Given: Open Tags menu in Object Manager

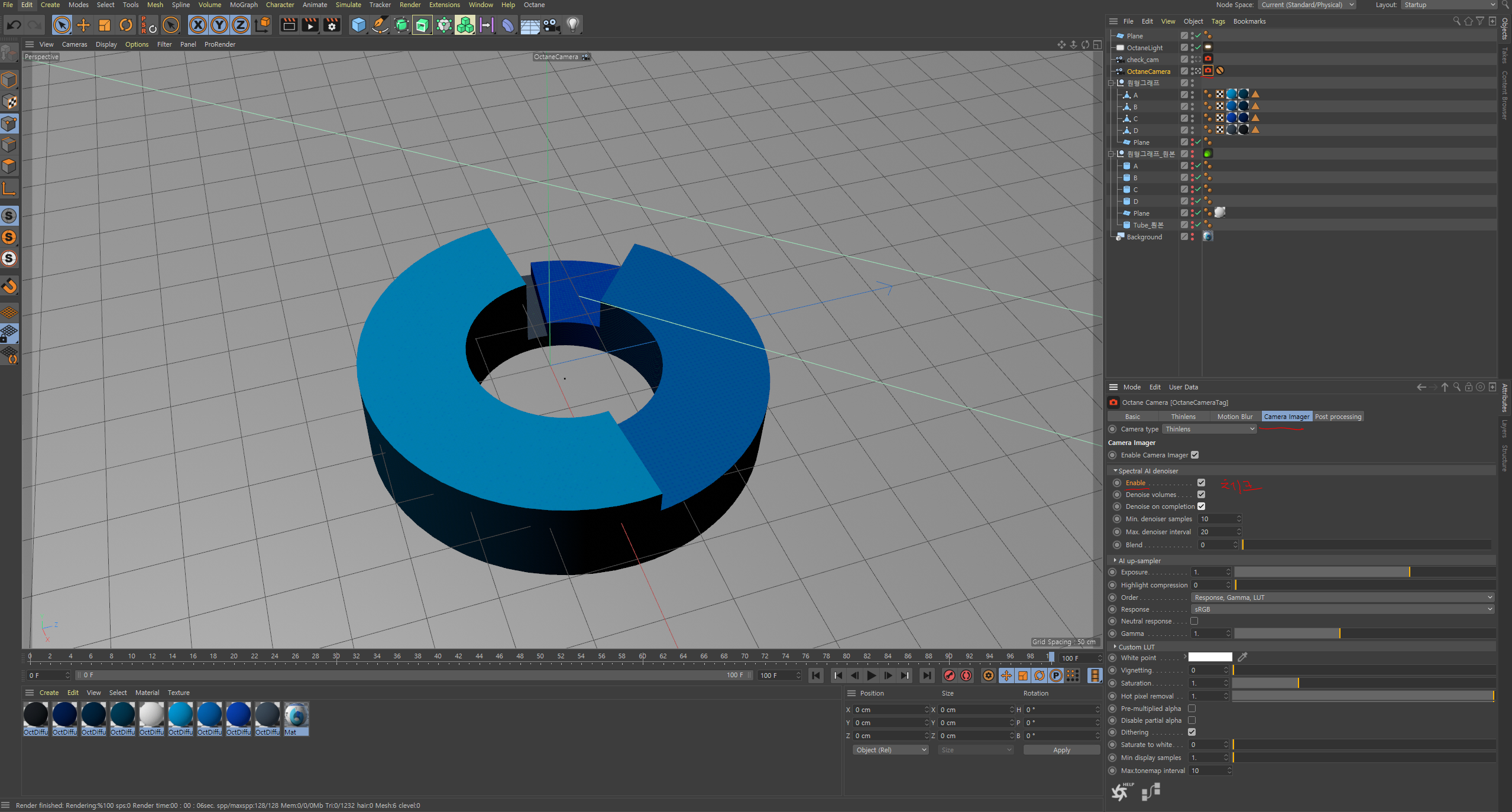Looking at the screenshot, I should click(x=1218, y=21).
